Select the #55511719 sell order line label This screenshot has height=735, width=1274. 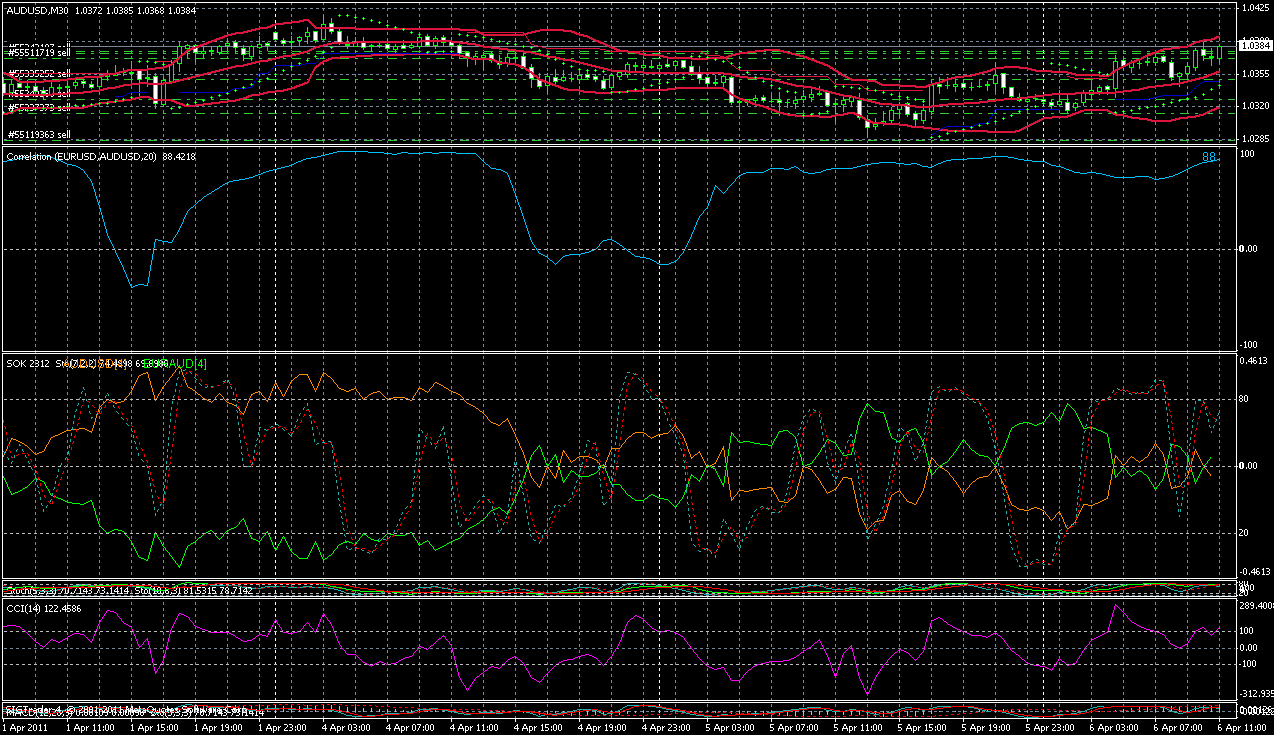click(x=39, y=50)
